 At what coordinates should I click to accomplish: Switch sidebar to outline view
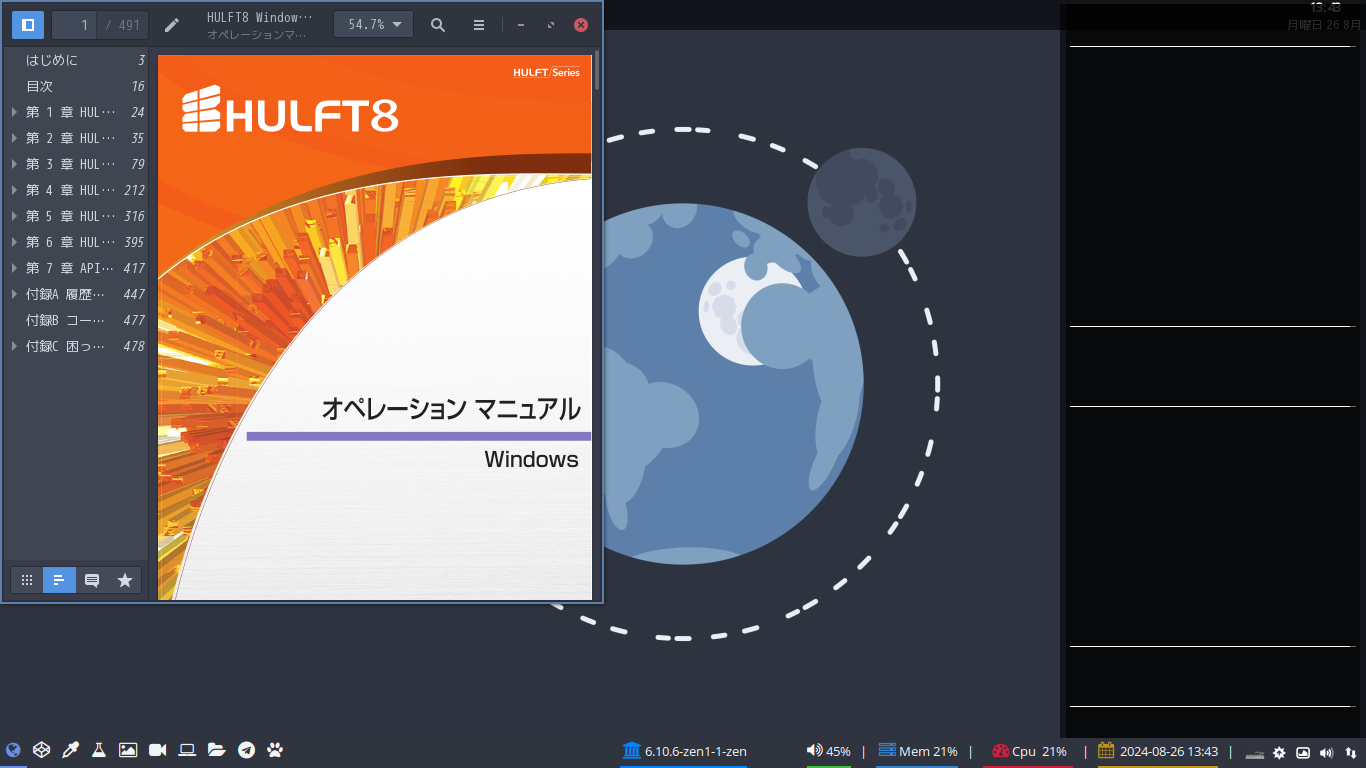tap(60, 580)
